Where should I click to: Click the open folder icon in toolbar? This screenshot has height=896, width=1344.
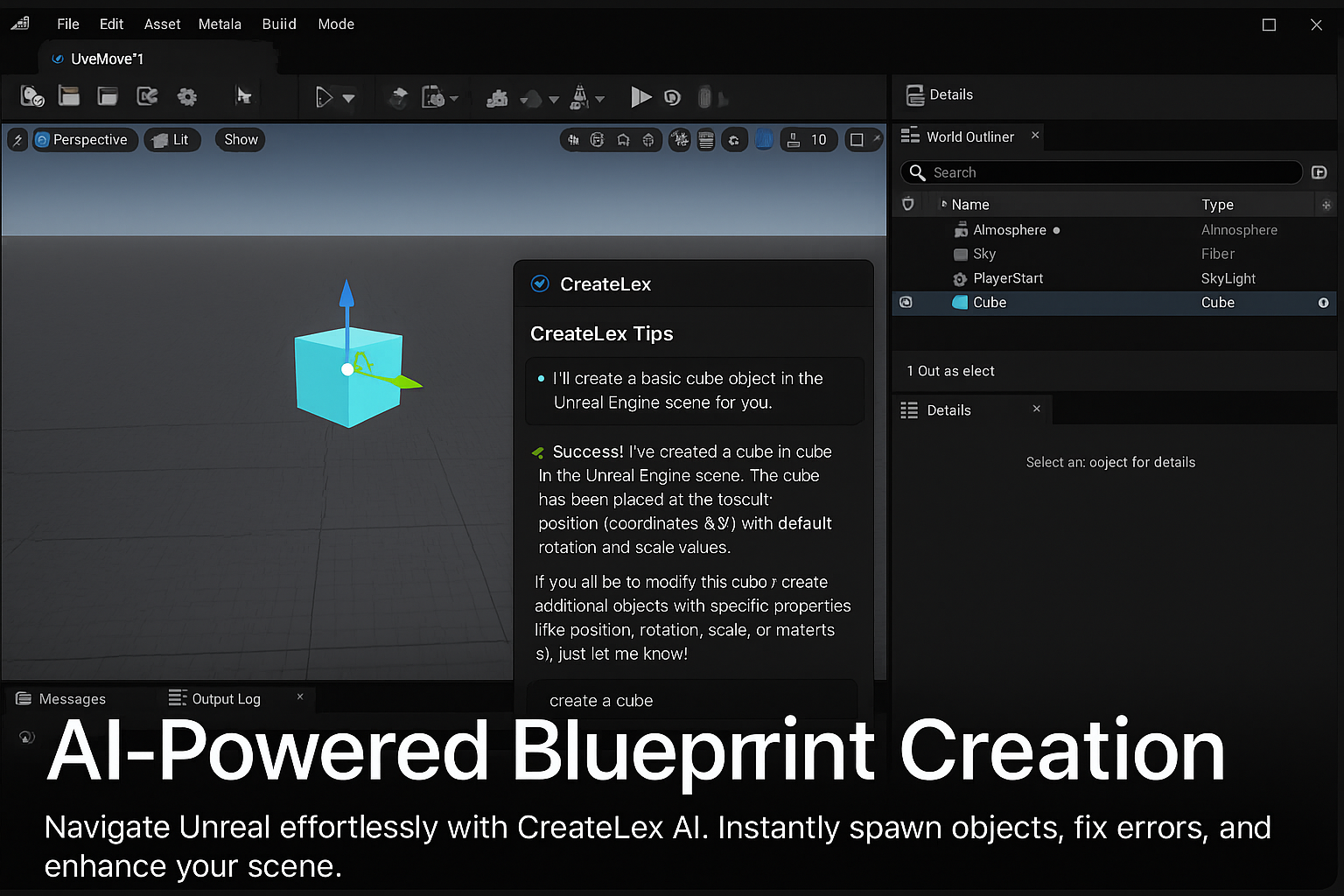tap(69, 96)
